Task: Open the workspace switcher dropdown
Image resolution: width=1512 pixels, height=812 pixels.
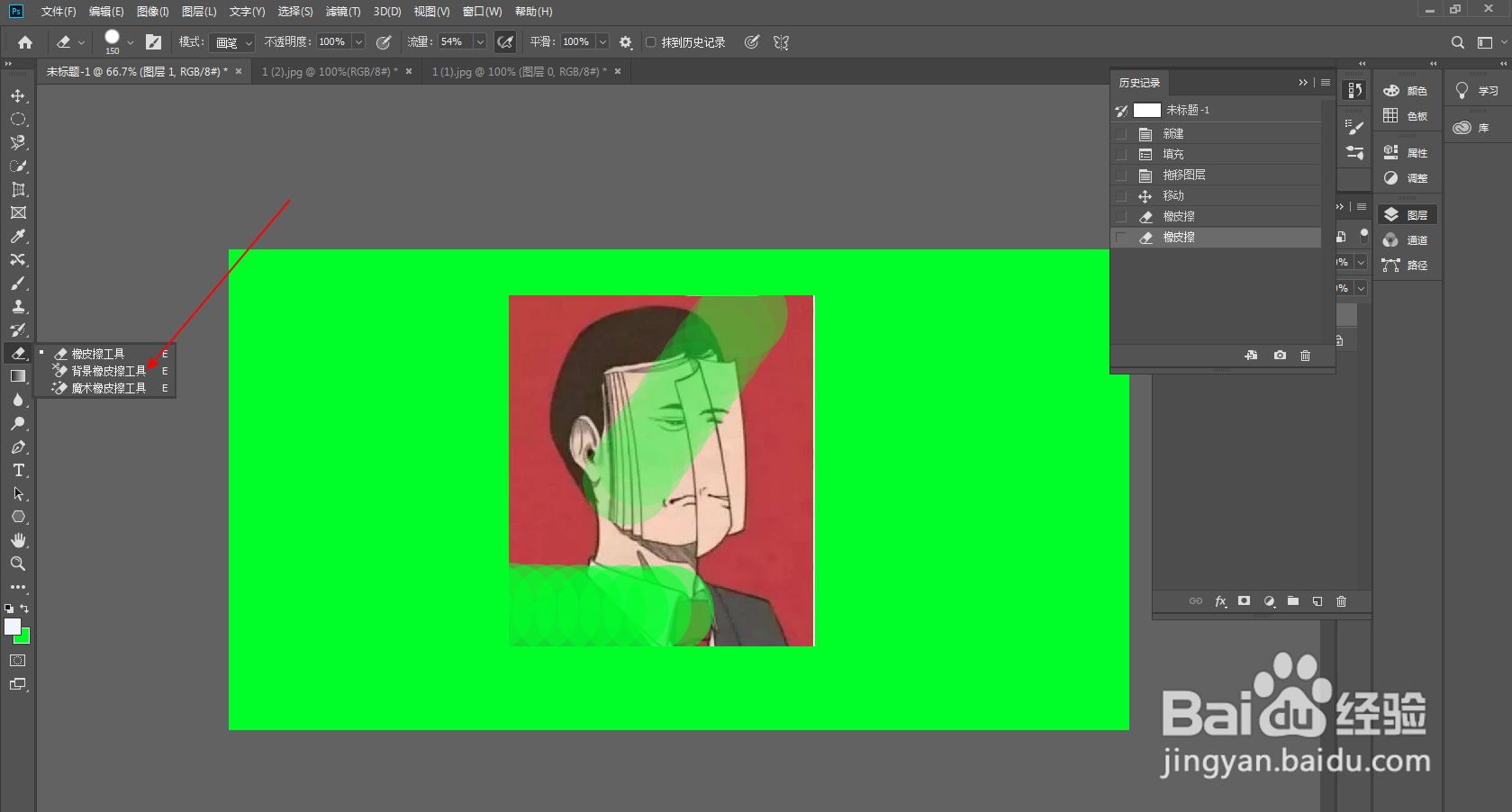Action: tap(1490, 42)
